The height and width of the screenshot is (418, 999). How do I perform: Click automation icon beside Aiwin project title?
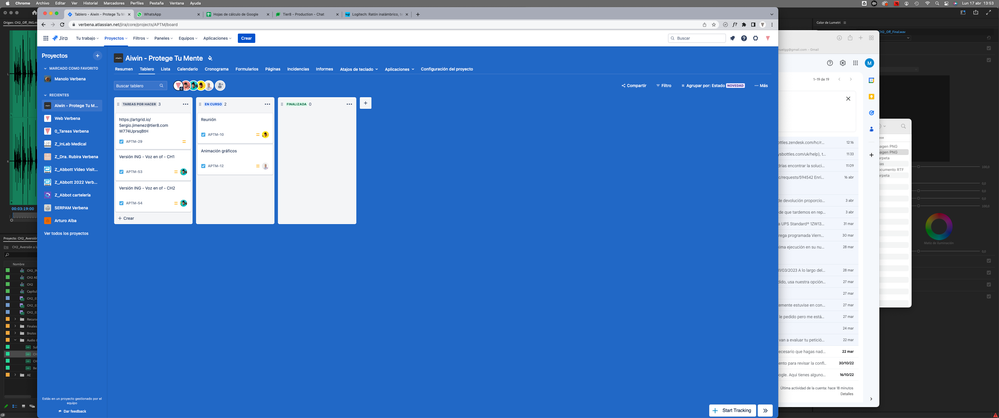click(210, 58)
